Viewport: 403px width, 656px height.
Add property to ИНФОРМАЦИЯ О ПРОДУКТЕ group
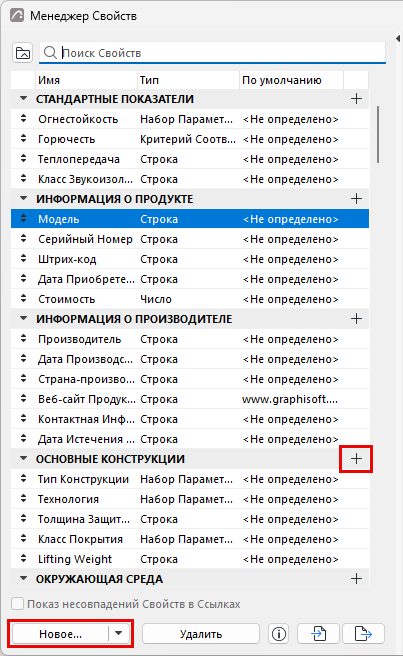pos(356,199)
